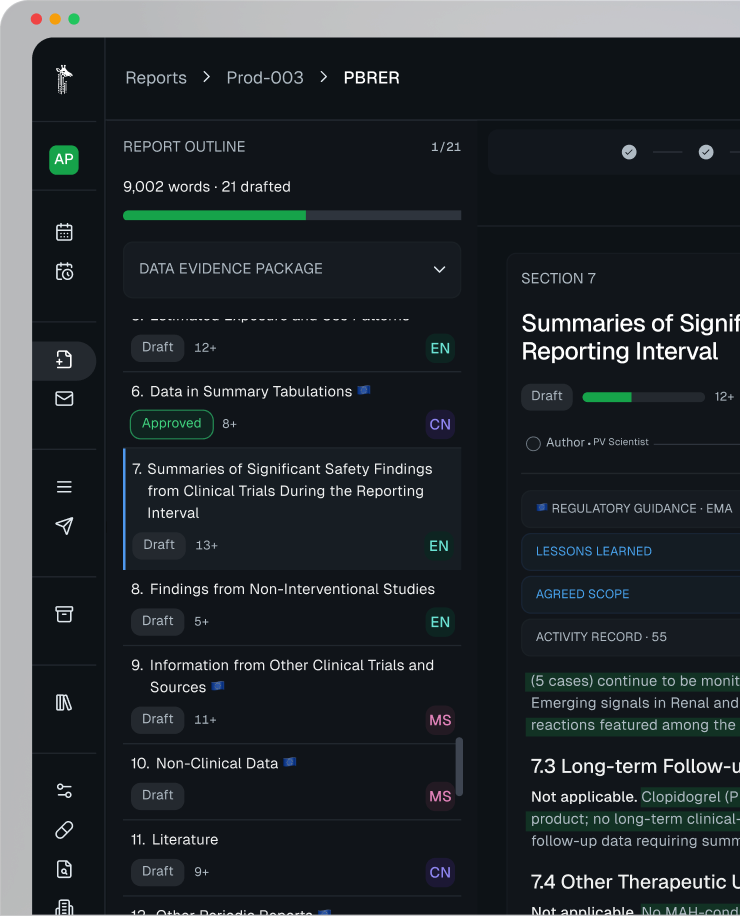Click the 9+ count on Literature row
Image resolution: width=740 pixels, height=916 pixels.
[201, 872]
